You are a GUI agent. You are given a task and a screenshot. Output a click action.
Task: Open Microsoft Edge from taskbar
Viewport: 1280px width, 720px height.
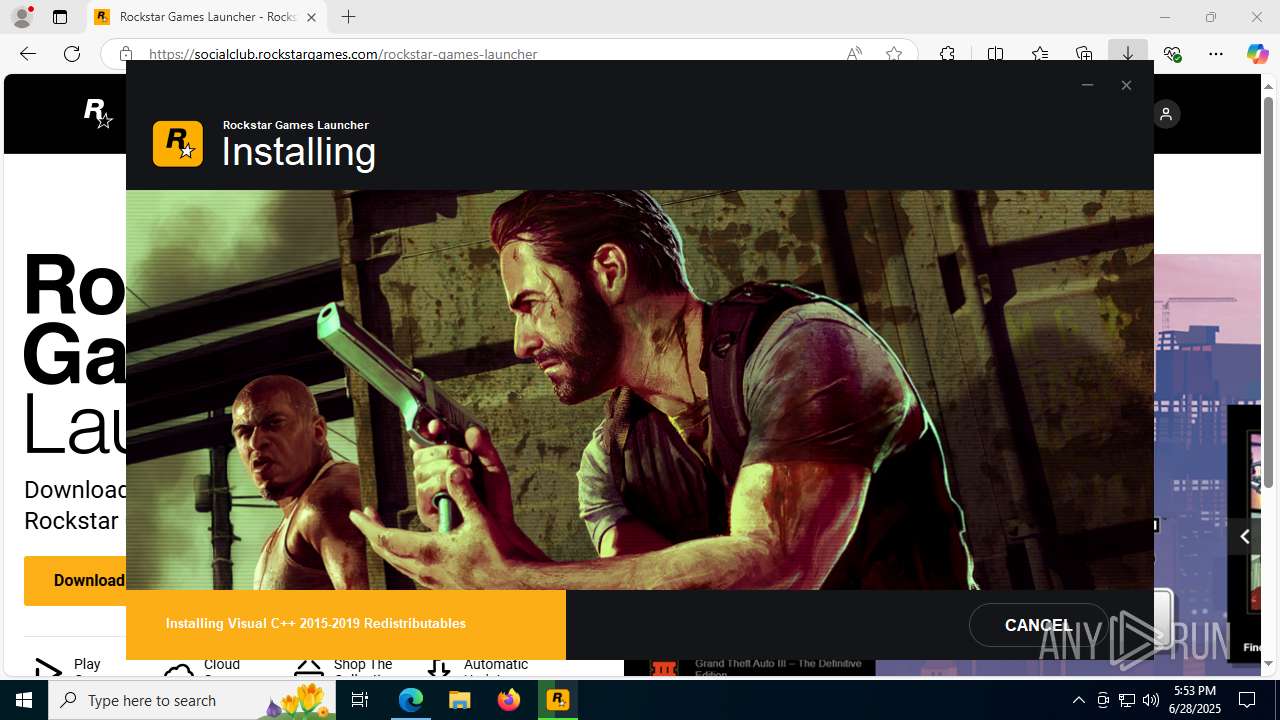411,700
